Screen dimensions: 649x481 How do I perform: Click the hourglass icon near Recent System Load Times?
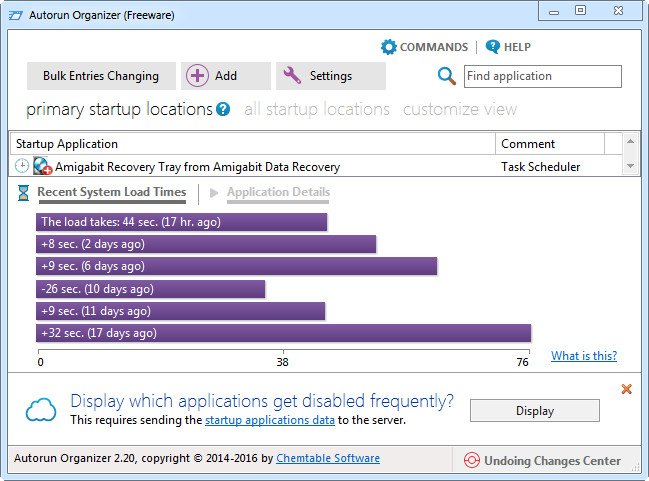point(23,193)
